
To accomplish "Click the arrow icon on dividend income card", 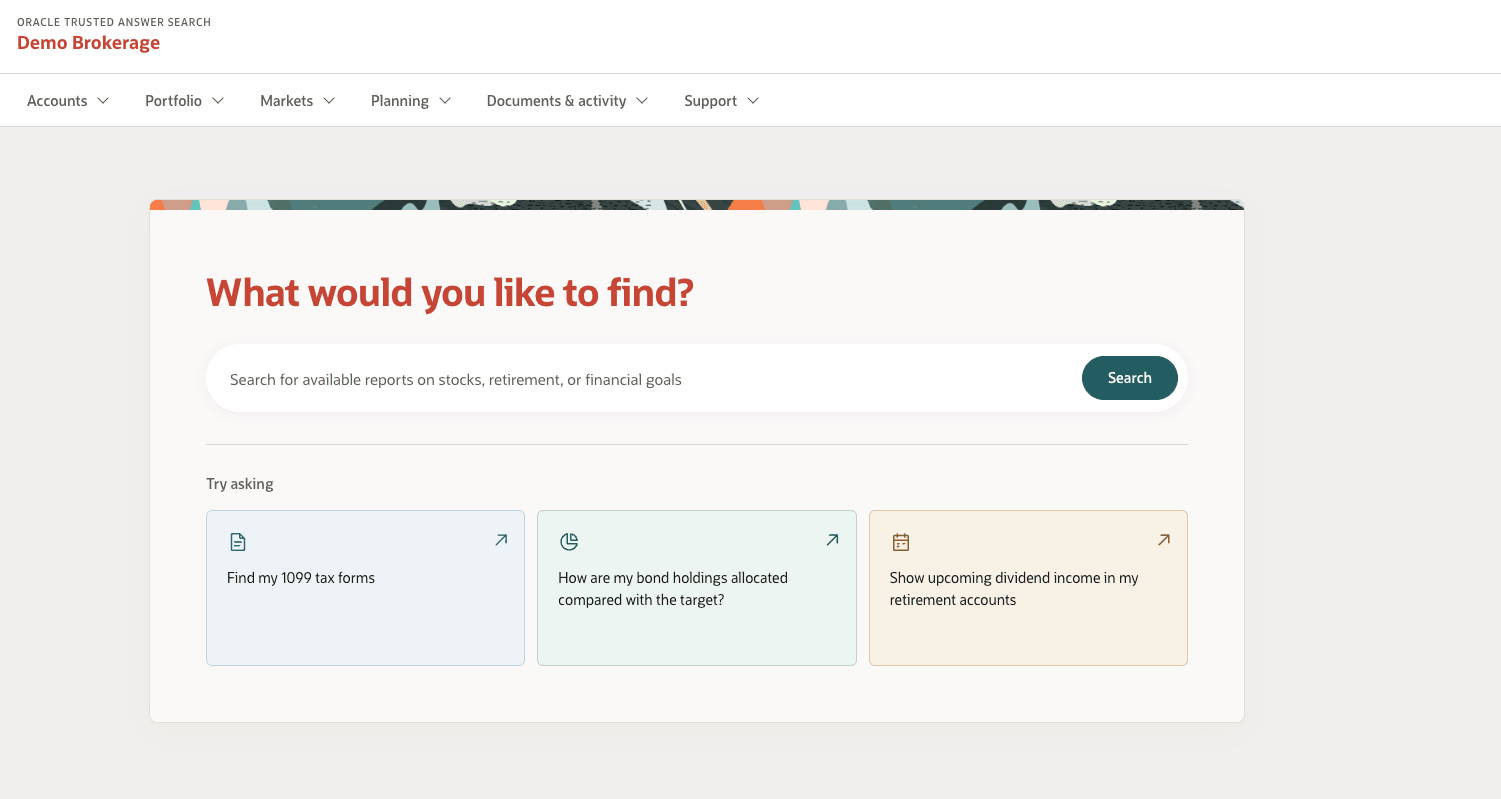I will pos(1164,540).
